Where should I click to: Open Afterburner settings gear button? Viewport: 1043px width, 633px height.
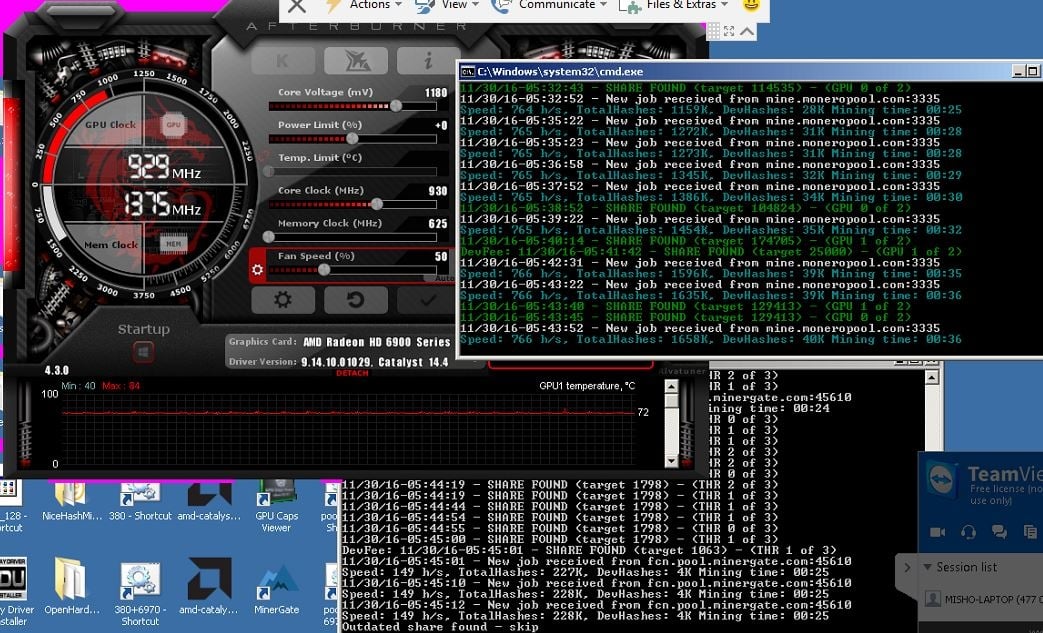(x=283, y=299)
